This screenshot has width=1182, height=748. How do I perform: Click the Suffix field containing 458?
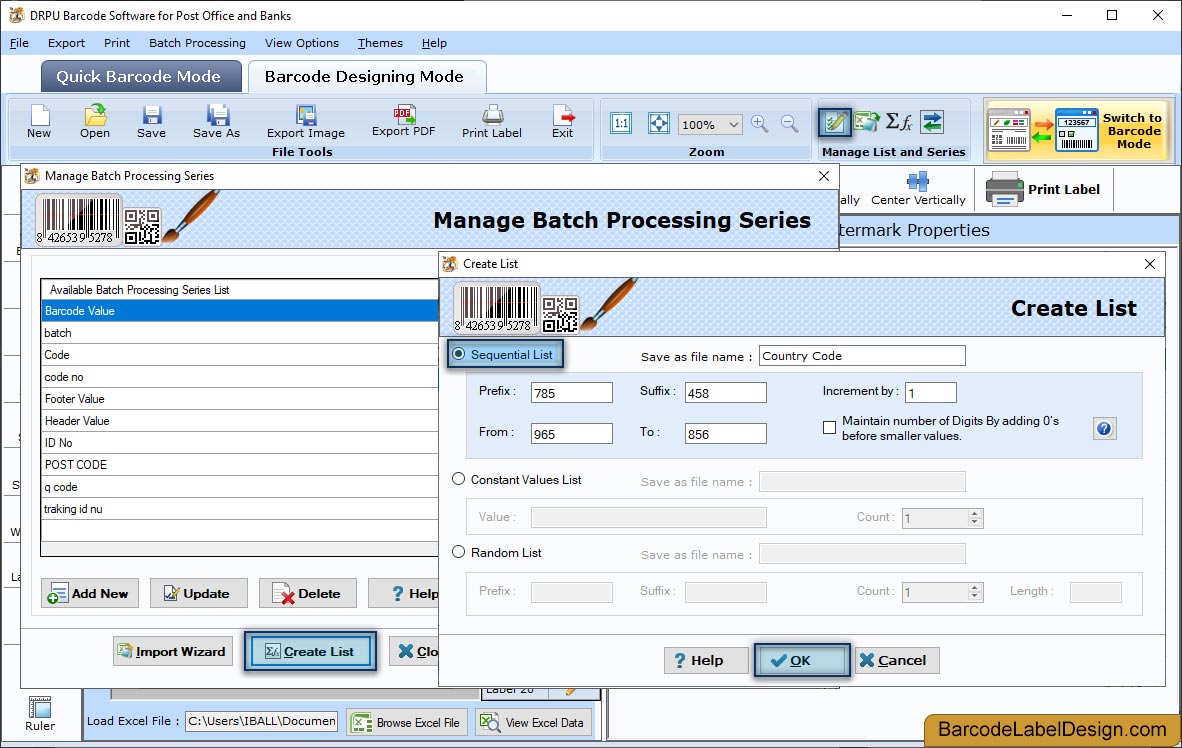click(725, 393)
